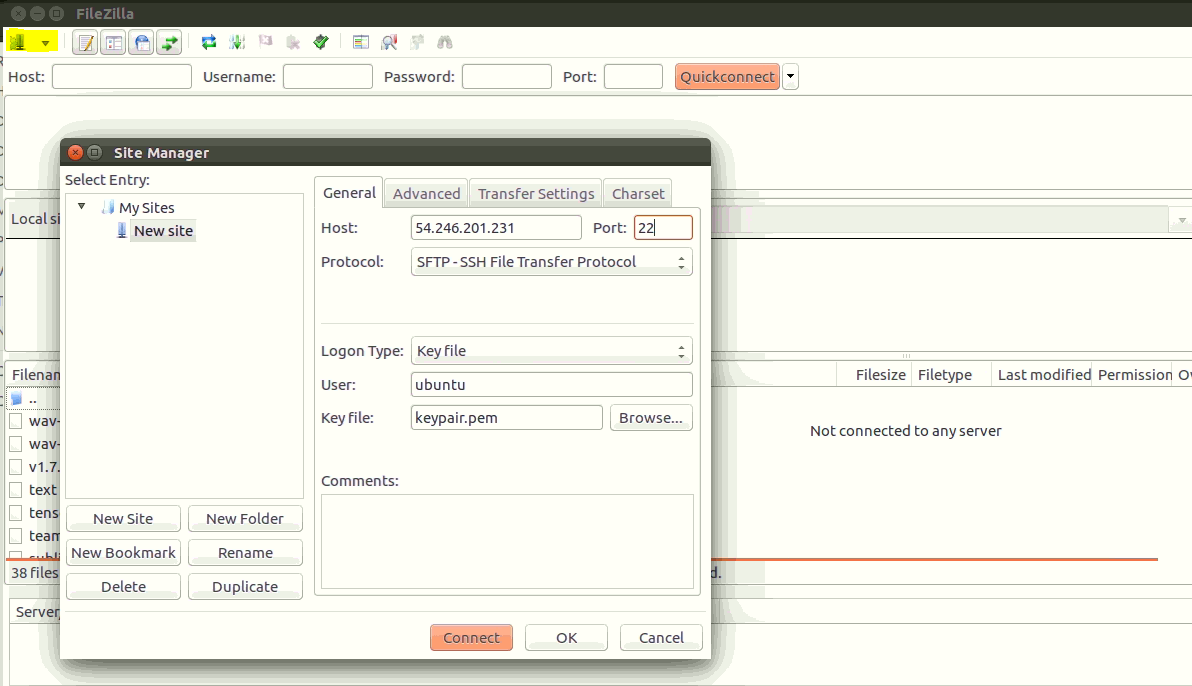Toggle the local directory tree view
1192x686 pixels.
point(114,42)
